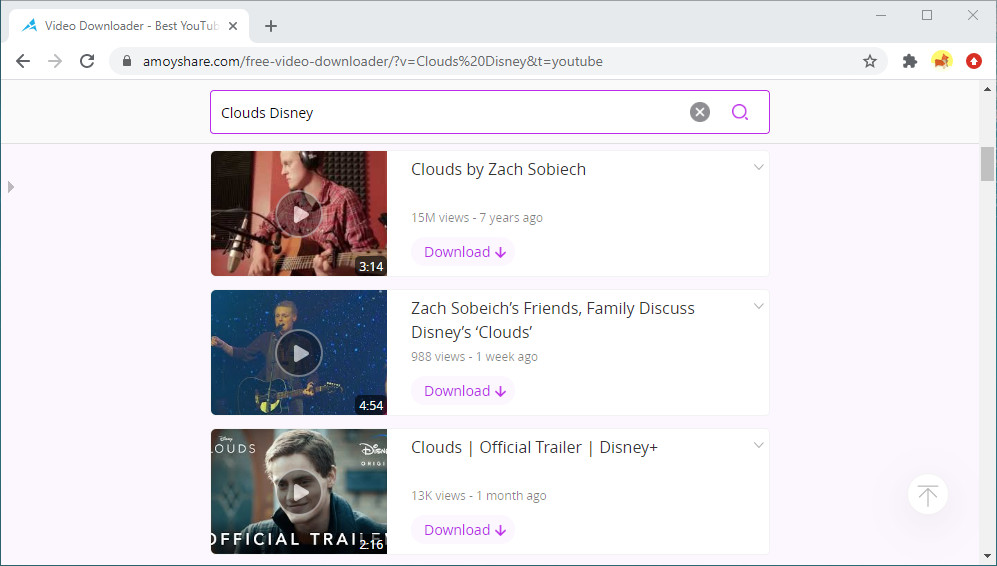Expand options for Official Trailer result

click(758, 445)
